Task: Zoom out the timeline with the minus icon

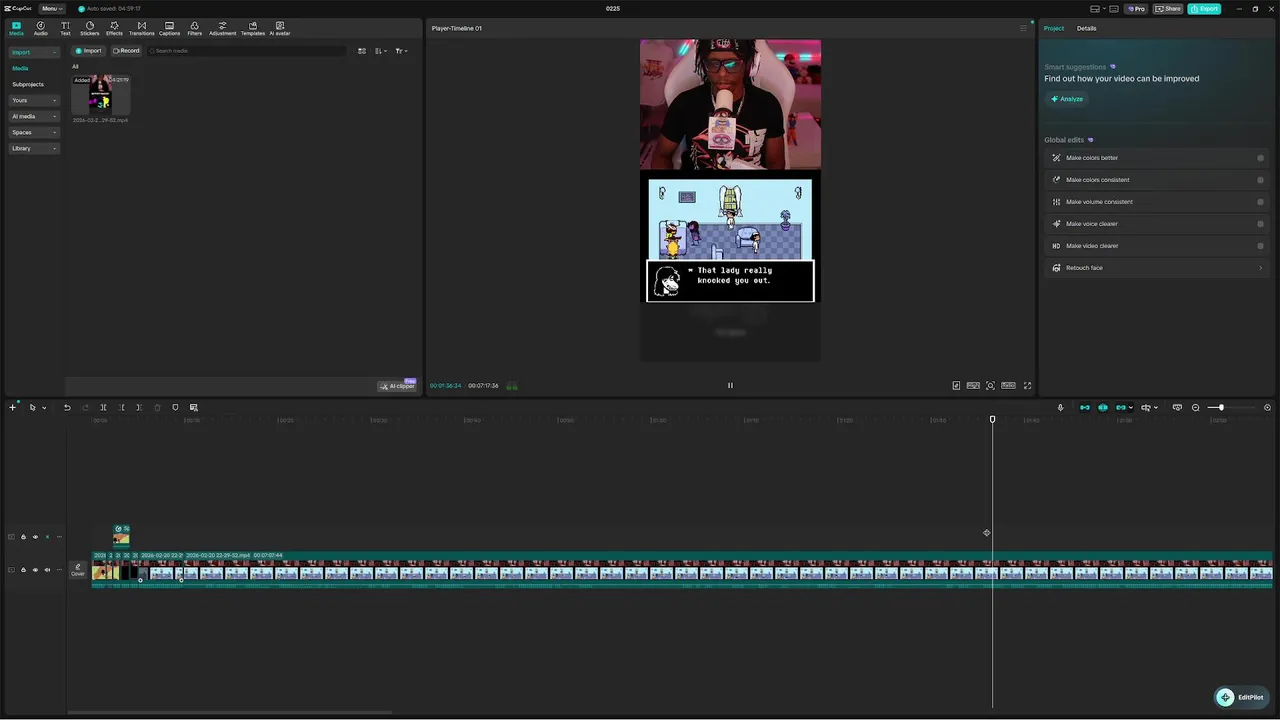Action: (x=1195, y=407)
